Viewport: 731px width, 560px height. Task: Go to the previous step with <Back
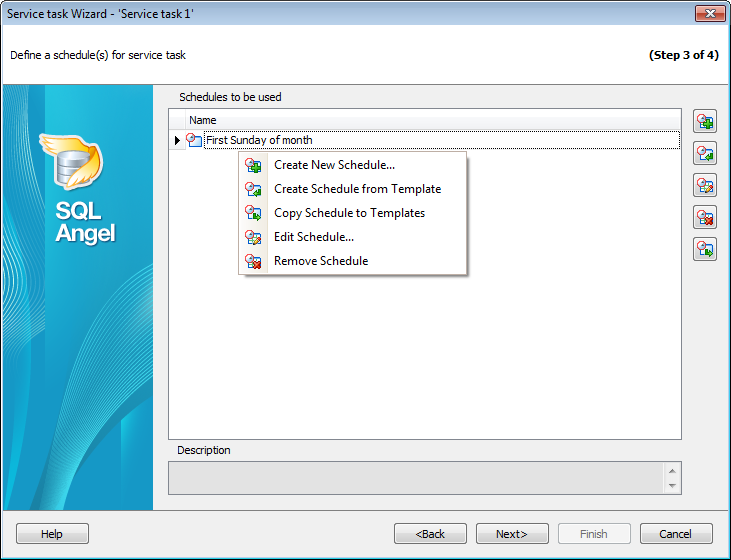point(430,533)
